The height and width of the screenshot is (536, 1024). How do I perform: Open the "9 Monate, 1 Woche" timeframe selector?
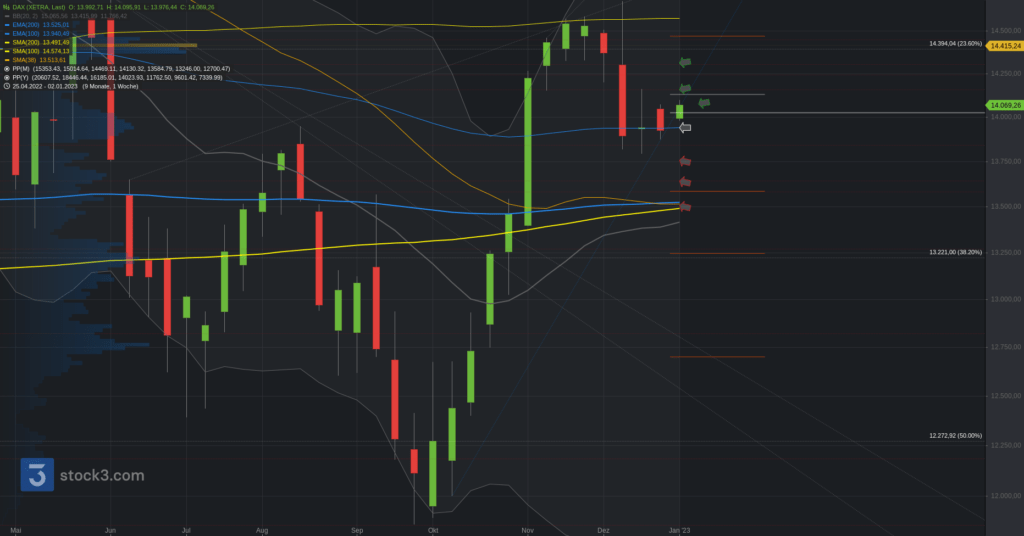110,86
